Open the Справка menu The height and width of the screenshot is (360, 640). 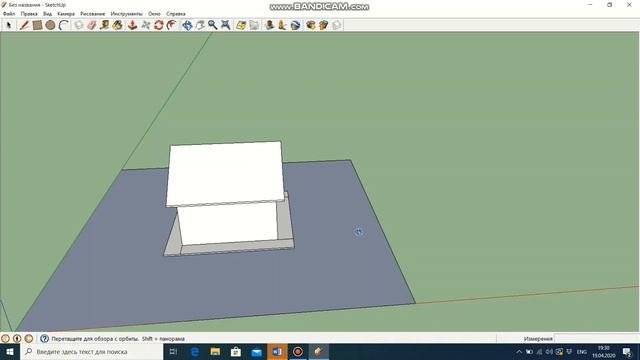point(176,14)
